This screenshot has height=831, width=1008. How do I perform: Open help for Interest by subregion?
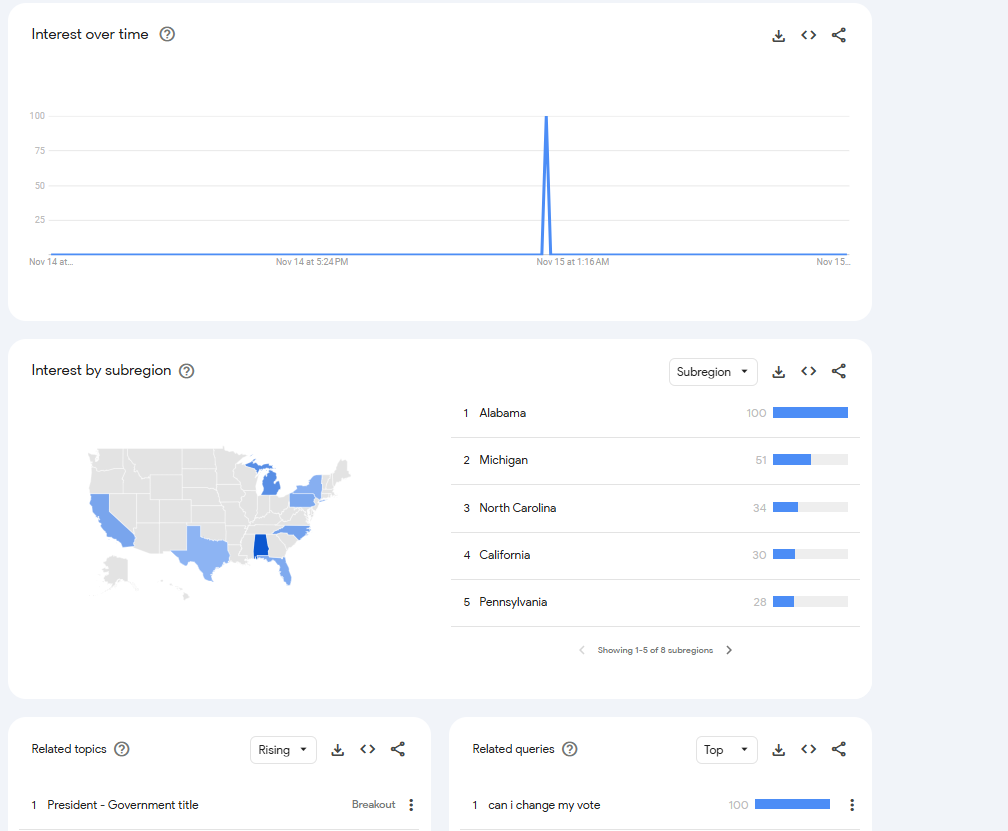coord(186,371)
